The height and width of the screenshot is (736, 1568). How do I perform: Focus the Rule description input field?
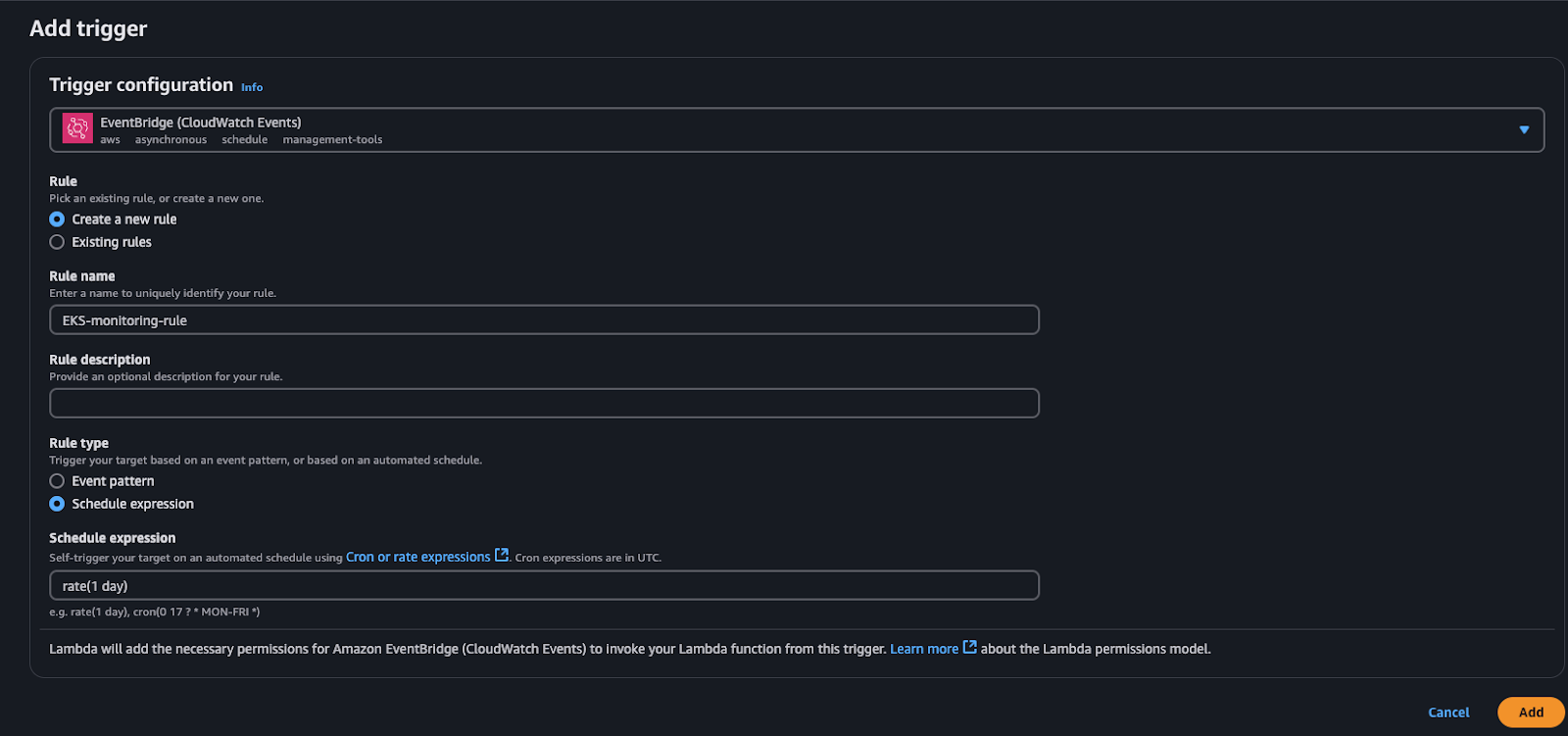pos(544,403)
